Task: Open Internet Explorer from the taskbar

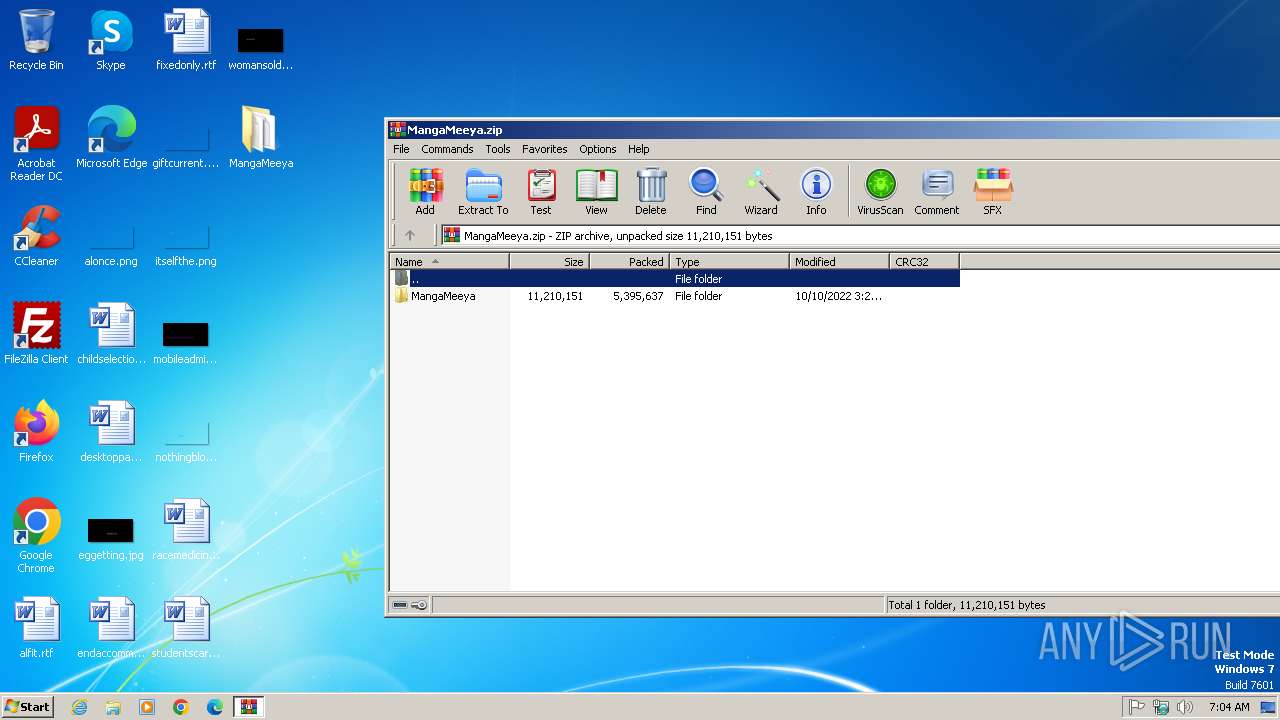Action: pyautogui.click(x=79, y=707)
